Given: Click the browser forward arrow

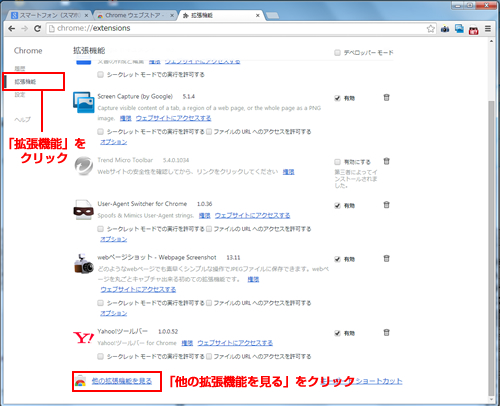Looking at the screenshot, I should point(24,29).
